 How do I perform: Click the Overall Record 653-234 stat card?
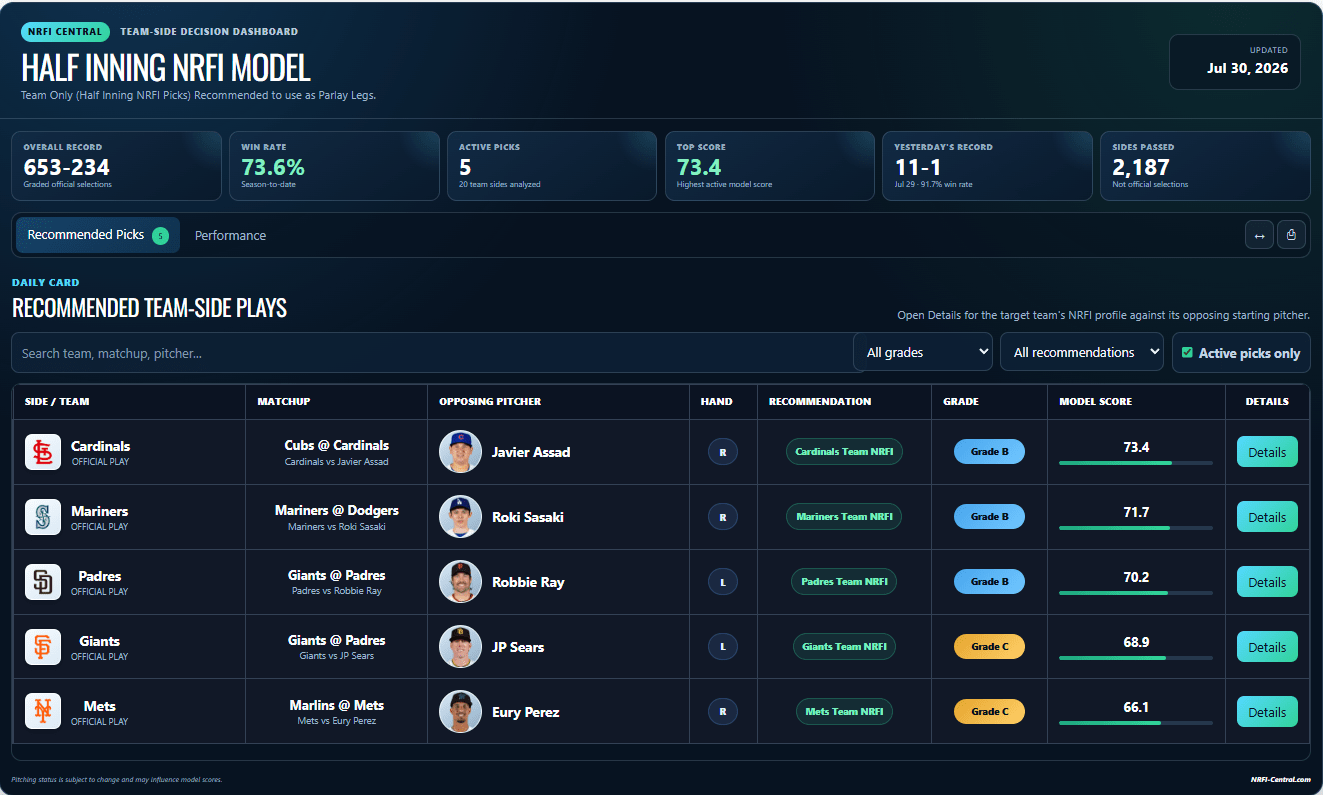117,166
